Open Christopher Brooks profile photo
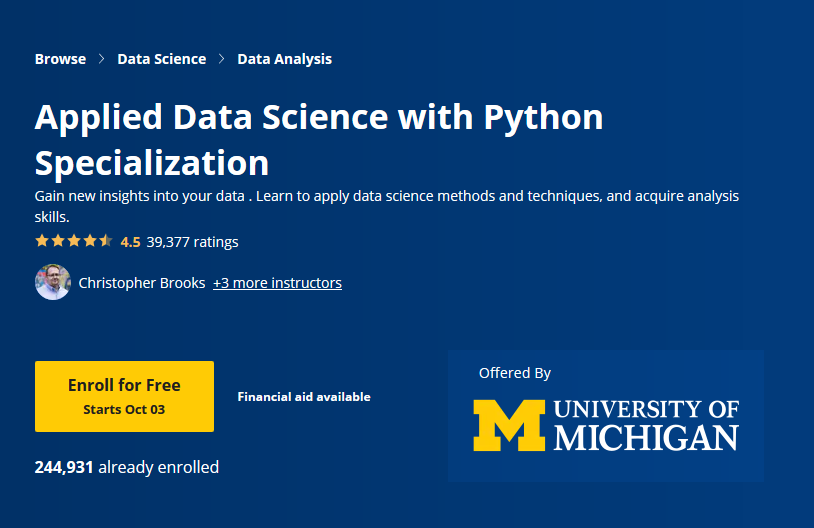The height and width of the screenshot is (528, 814). [x=52, y=283]
